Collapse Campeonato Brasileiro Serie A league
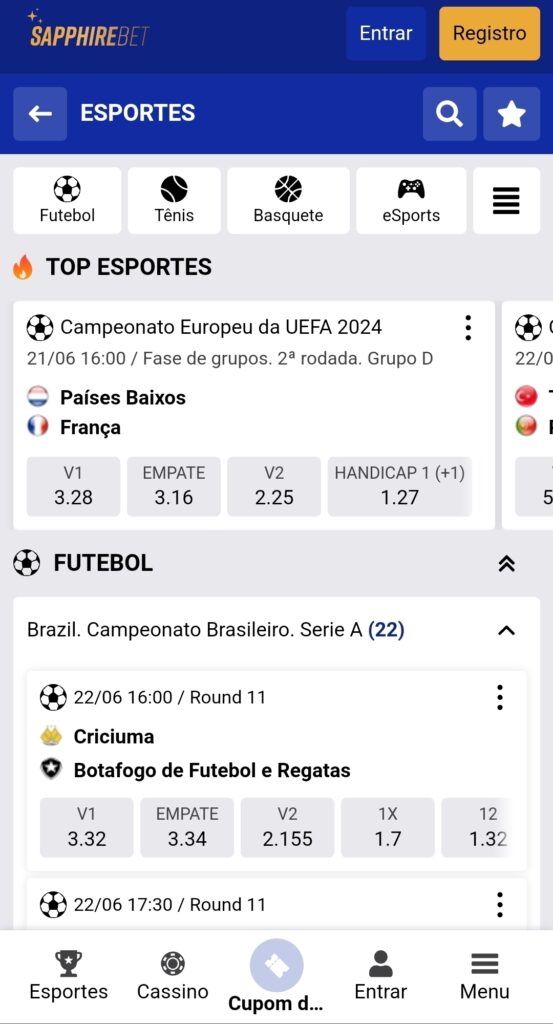This screenshot has width=553, height=1024. click(x=507, y=630)
